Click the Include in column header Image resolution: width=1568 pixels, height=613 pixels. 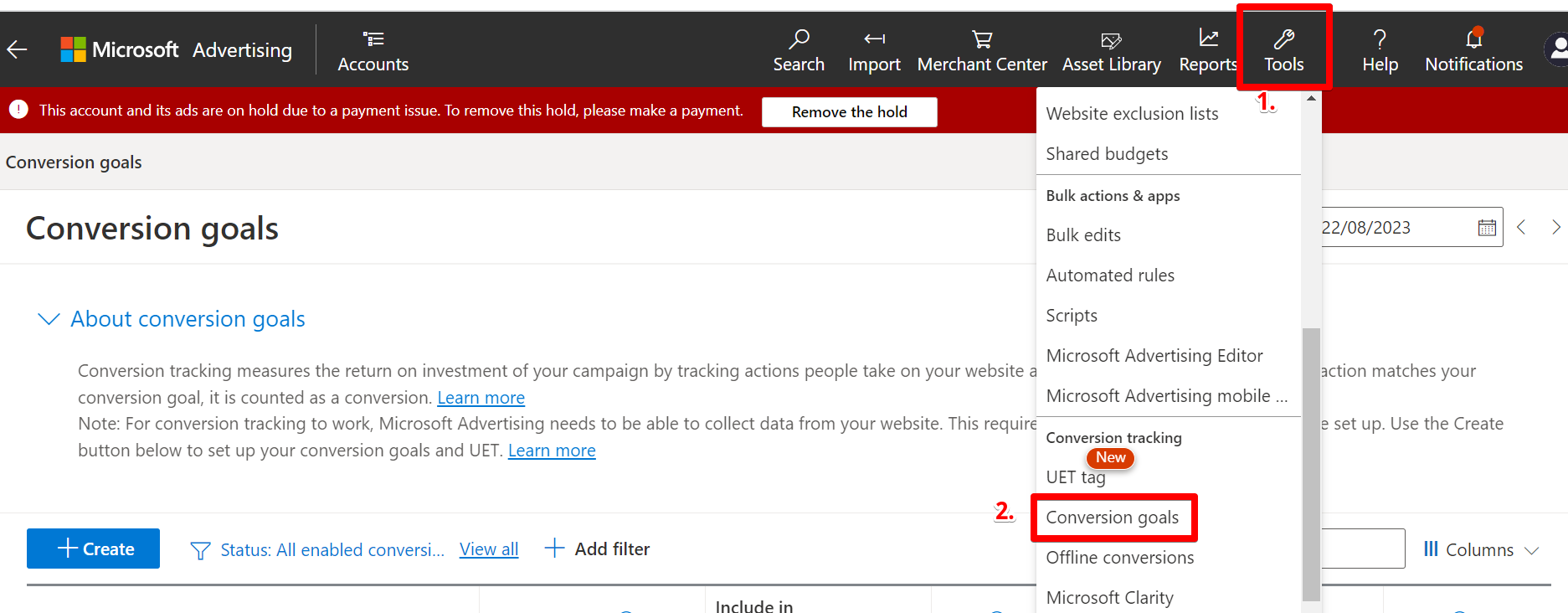(x=754, y=605)
